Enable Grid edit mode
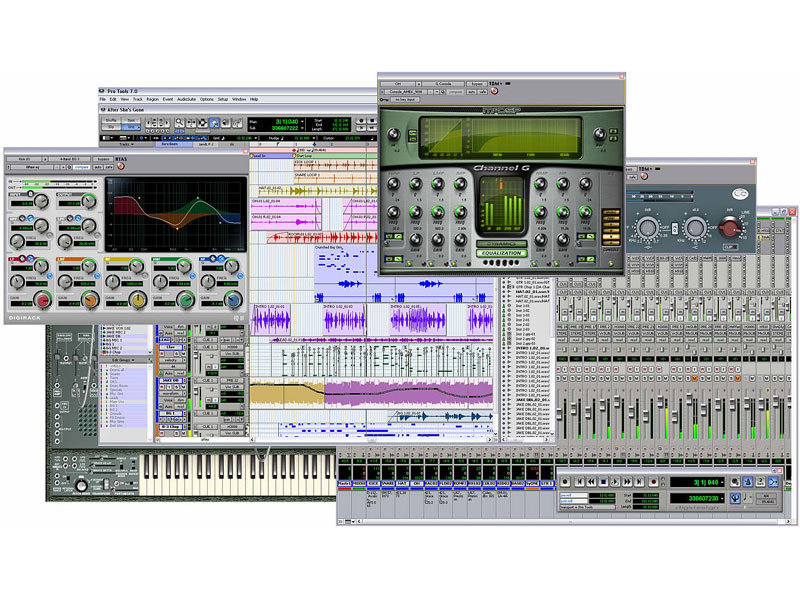The width and height of the screenshot is (800, 600). pyautogui.click(x=131, y=127)
